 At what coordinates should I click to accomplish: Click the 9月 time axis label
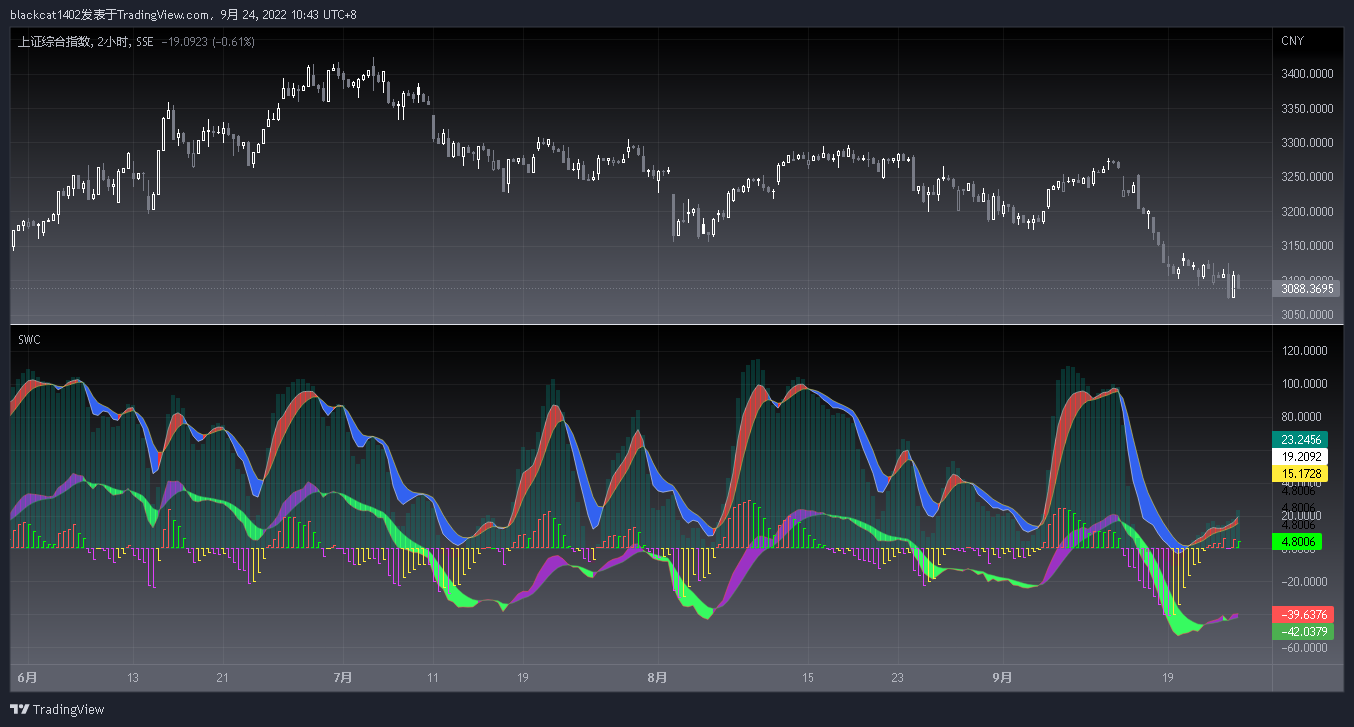(1002, 677)
